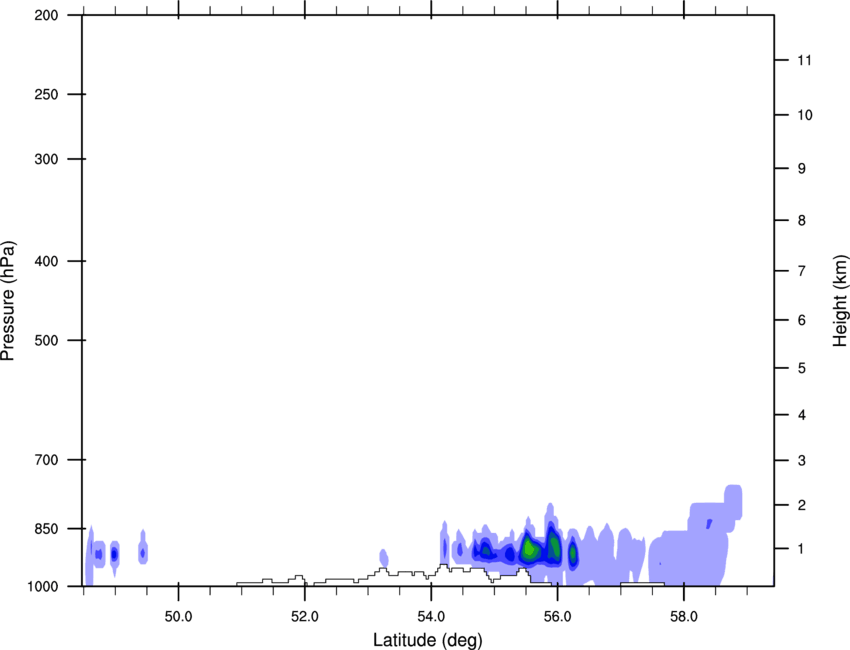Pick the height label 2

(802, 505)
